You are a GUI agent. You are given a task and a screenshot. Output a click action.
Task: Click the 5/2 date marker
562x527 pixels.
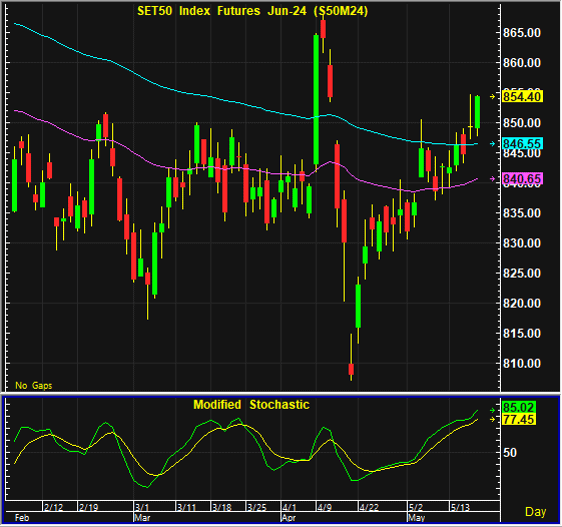[416, 507]
